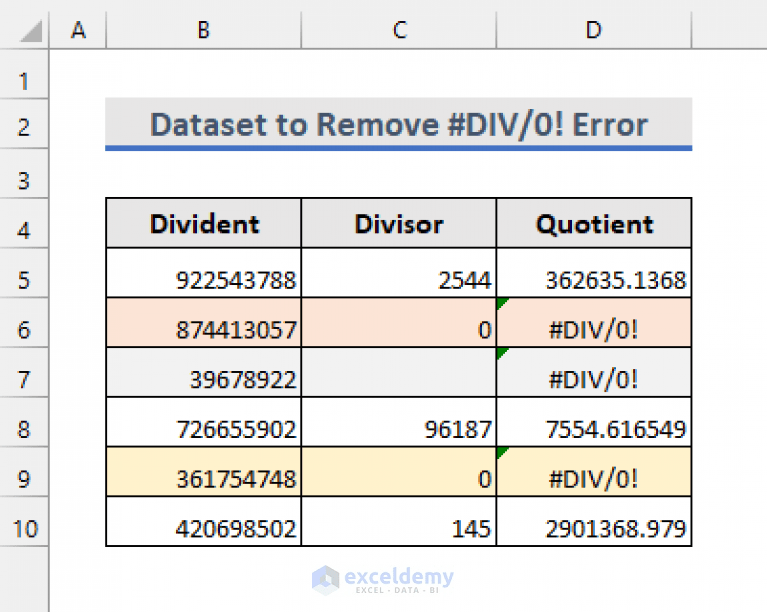Select row 5 header

coord(24,273)
